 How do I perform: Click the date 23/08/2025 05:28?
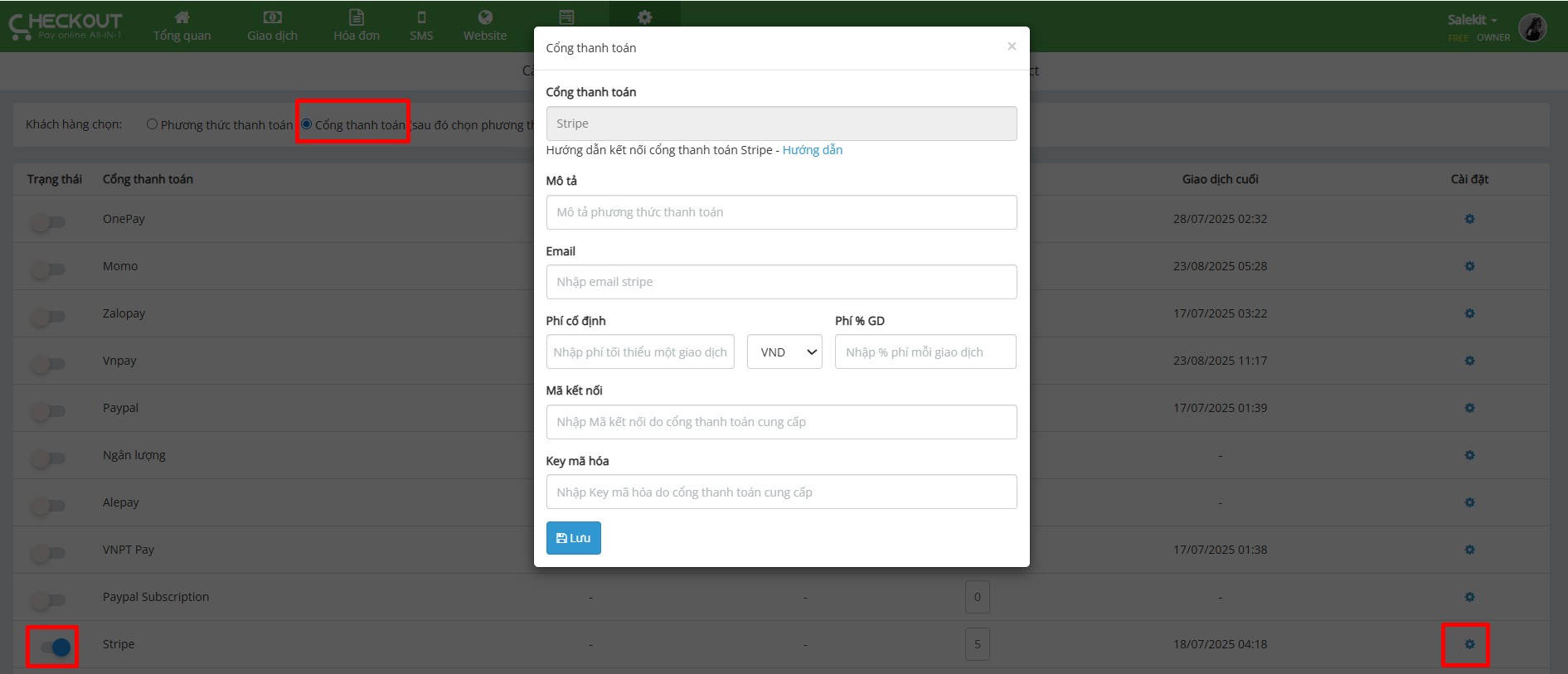[x=1220, y=266]
